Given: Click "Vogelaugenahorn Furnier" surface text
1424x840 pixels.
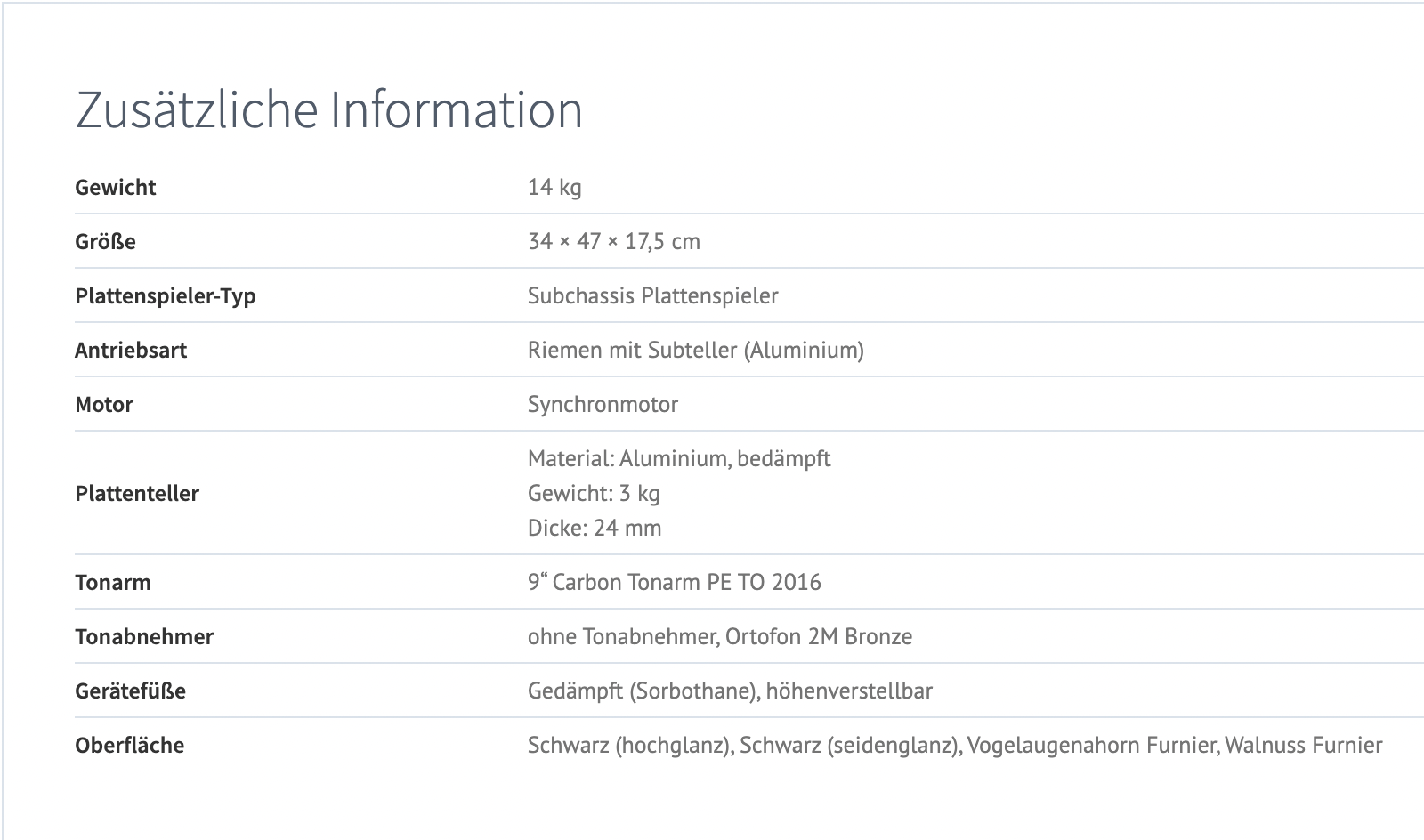Looking at the screenshot, I should (1092, 746).
